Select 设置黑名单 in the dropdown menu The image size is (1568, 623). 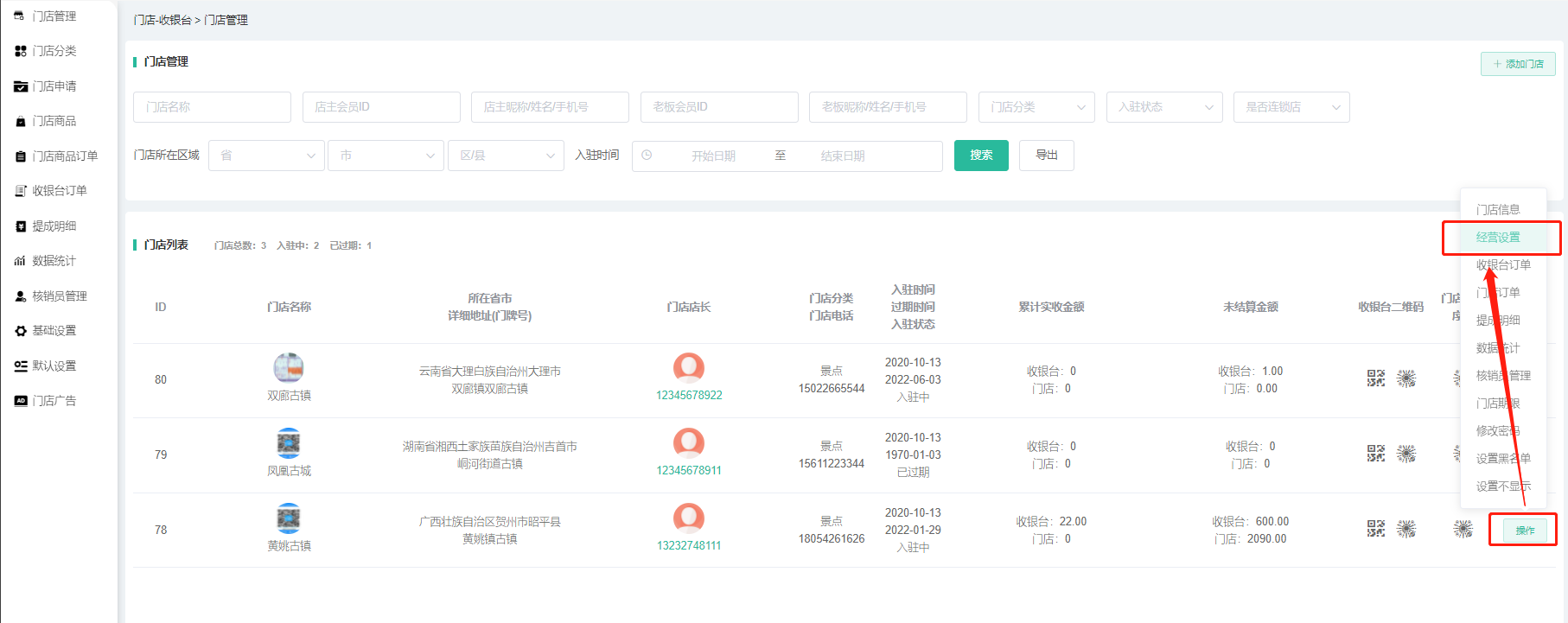pyautogui.click(x=1502, y=459)
